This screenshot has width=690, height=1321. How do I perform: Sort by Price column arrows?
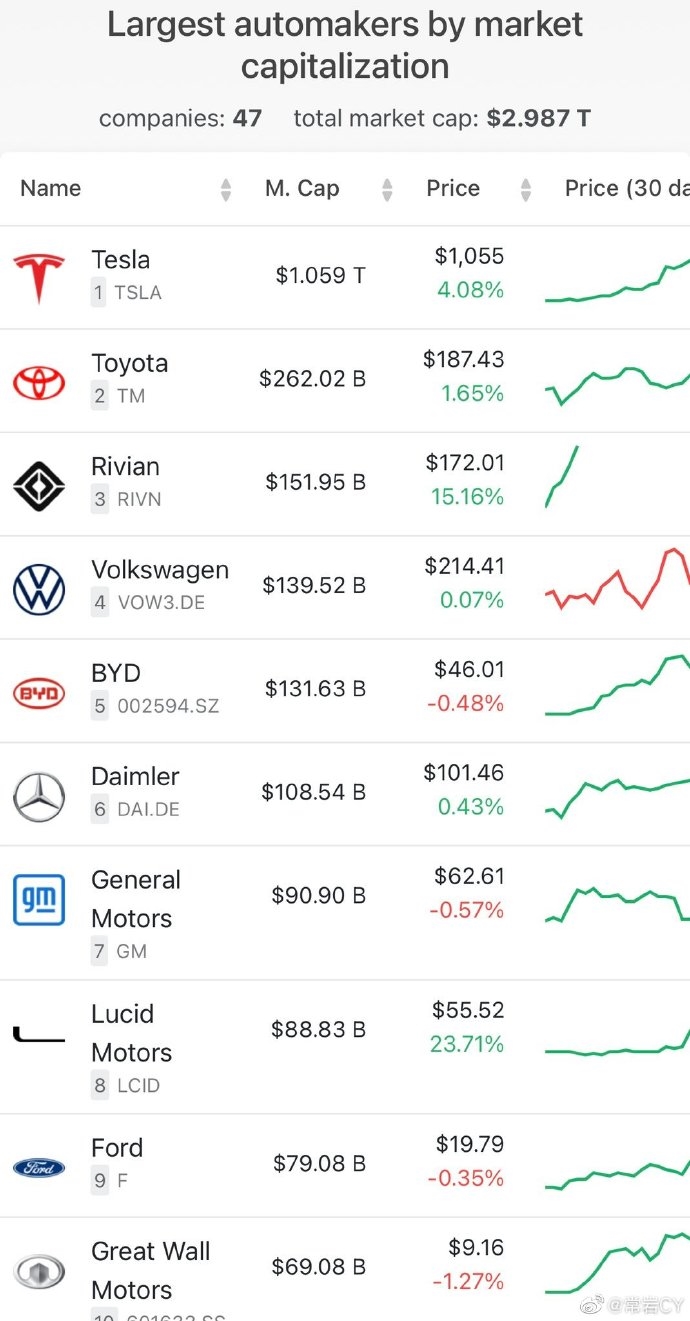pyautogui.click(x=526, y=189)
